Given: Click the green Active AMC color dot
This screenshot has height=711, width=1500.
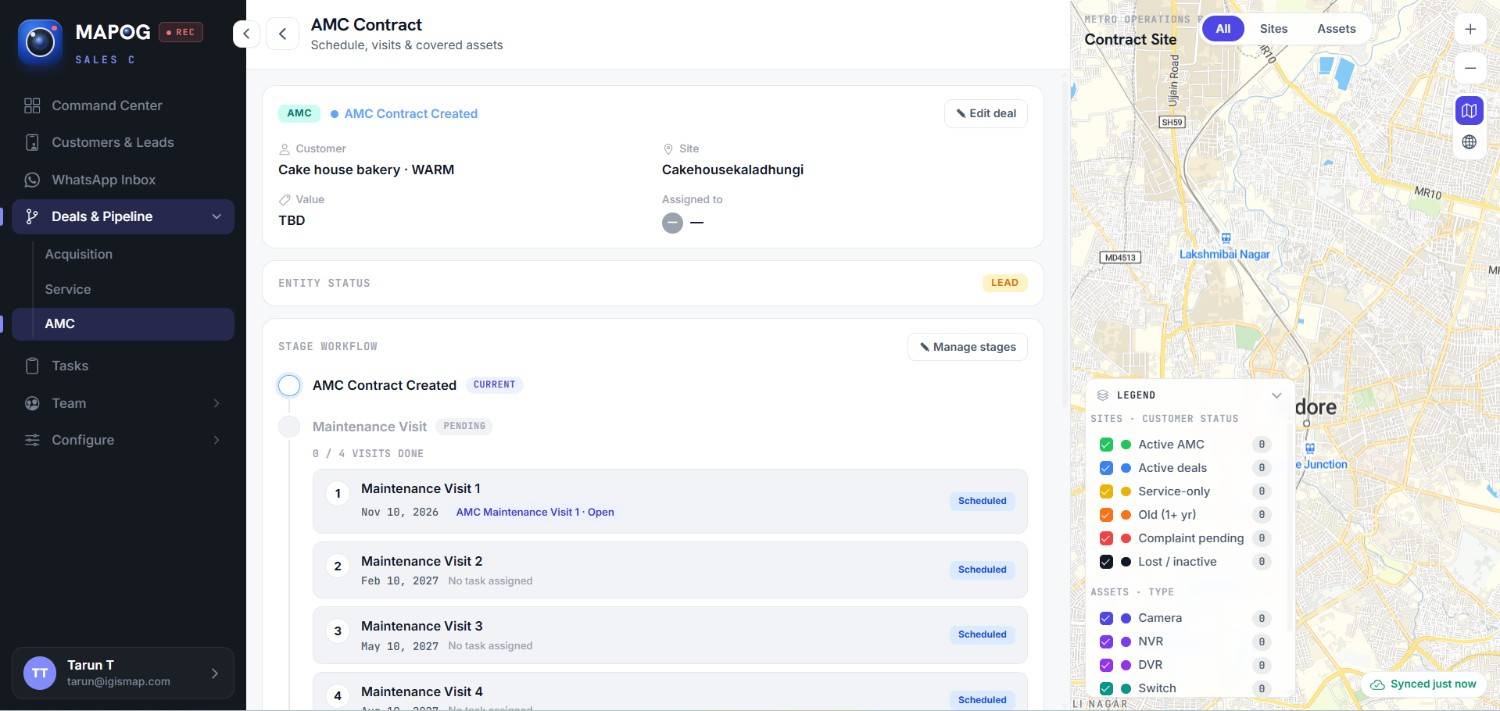Looking at the screenshot, I should (1126, 445).
